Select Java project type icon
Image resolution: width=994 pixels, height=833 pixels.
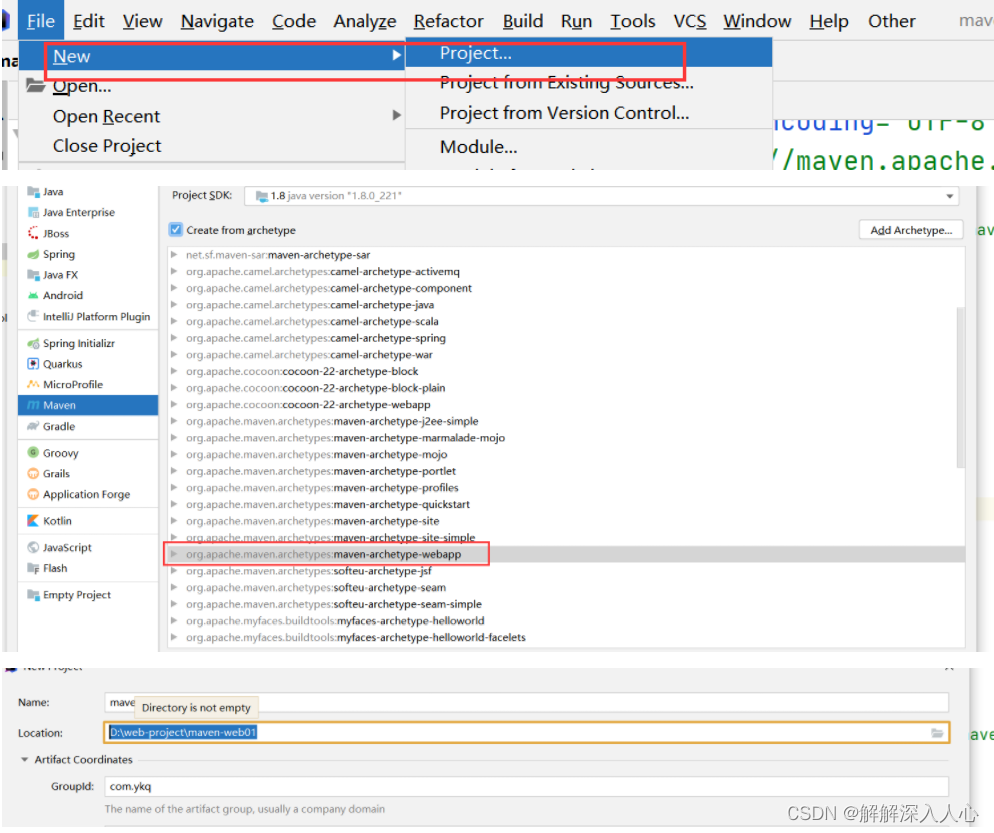pyautogui.click(x=33, y=191)
